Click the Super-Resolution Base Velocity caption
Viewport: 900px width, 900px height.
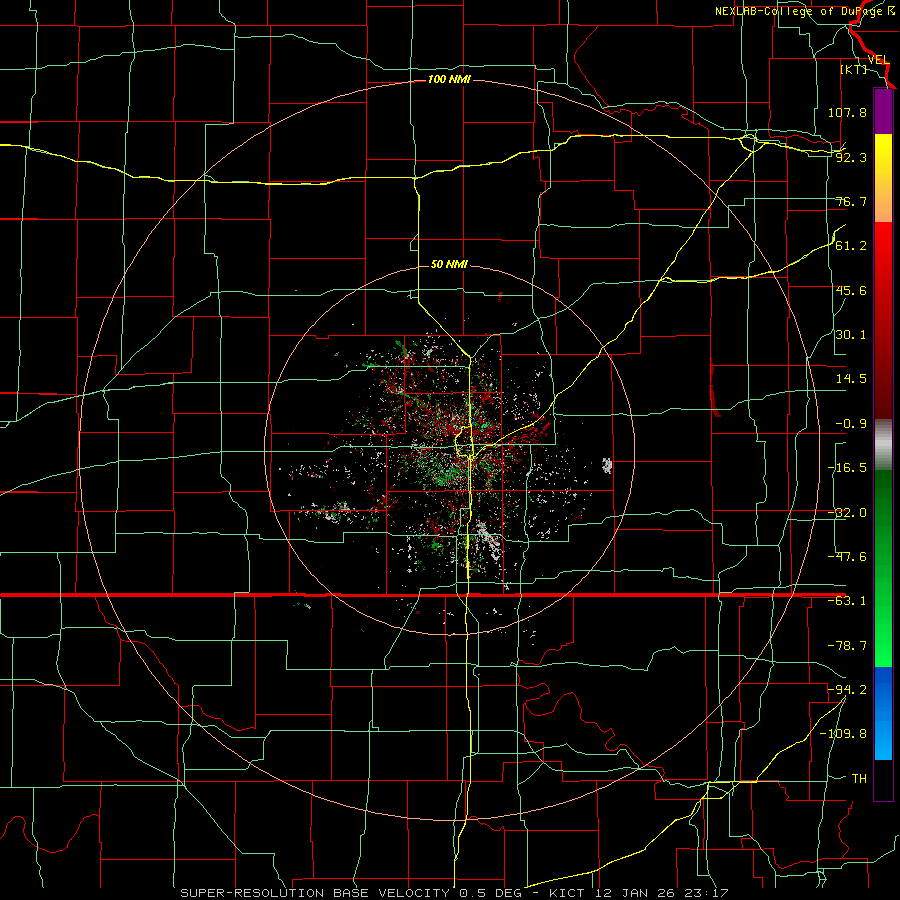[x=454, y=893]
